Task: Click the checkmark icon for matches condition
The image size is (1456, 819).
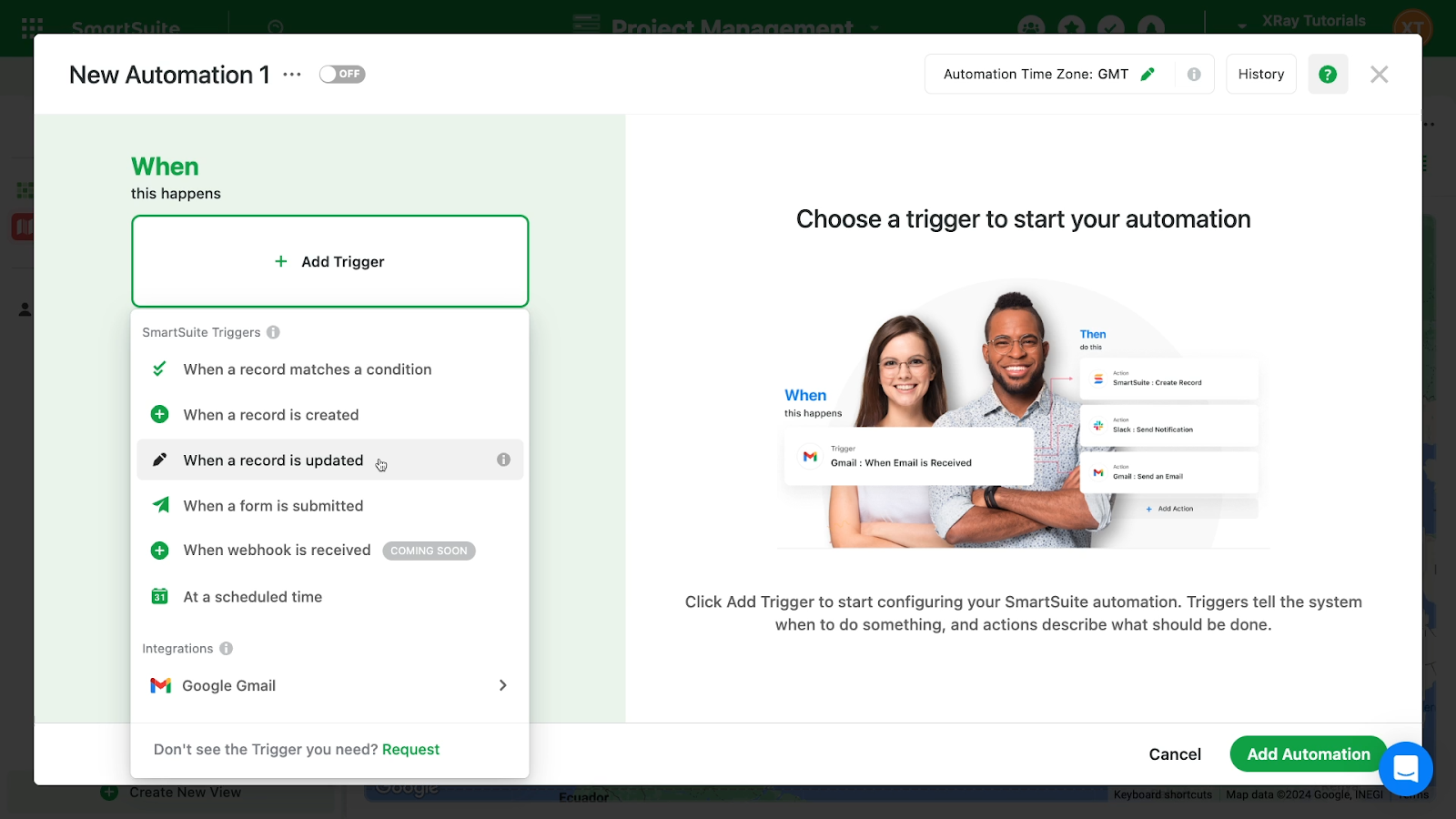Action: click(x=159, y=369)
